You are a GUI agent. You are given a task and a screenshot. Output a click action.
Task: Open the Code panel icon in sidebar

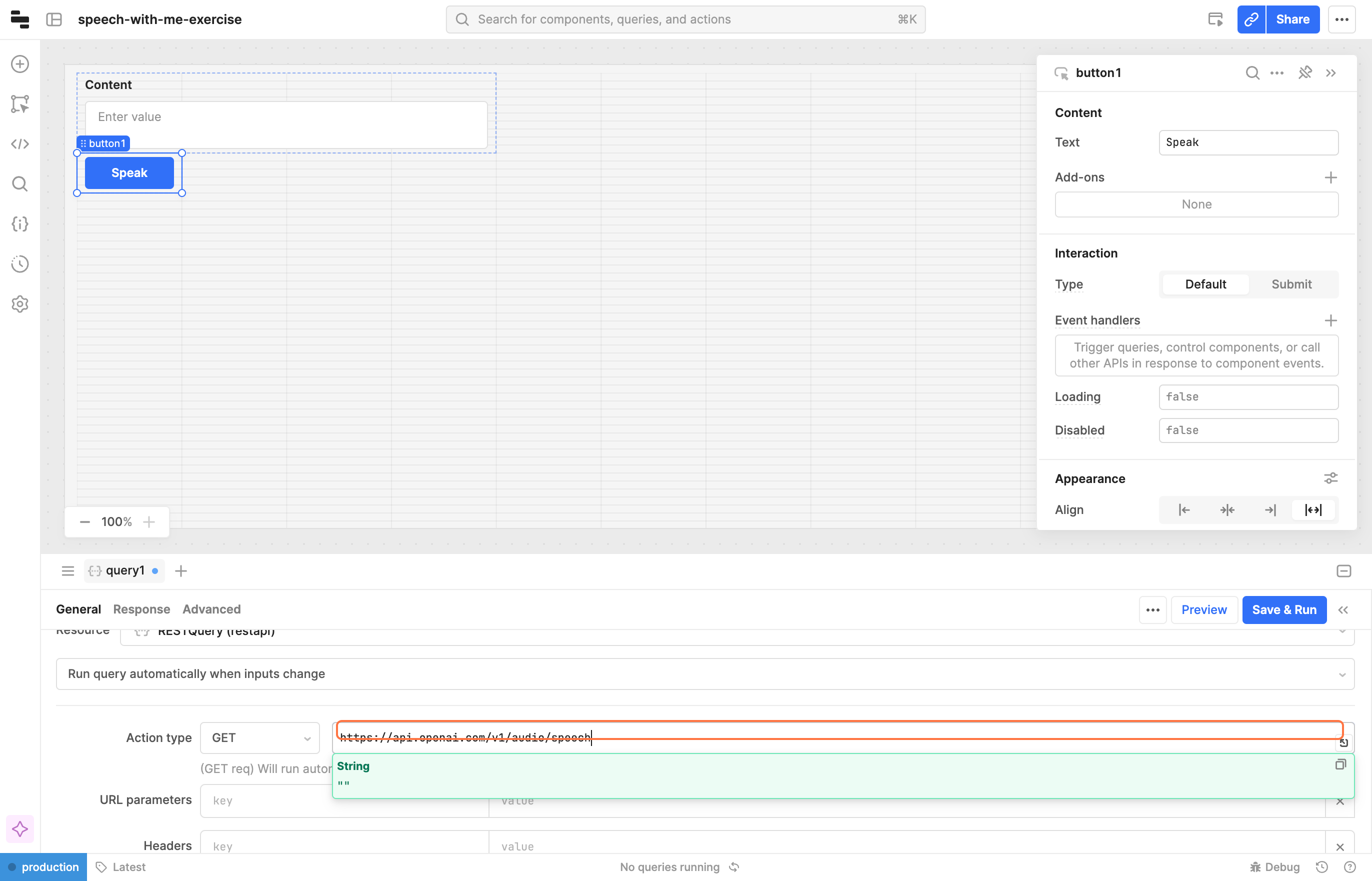20,143
